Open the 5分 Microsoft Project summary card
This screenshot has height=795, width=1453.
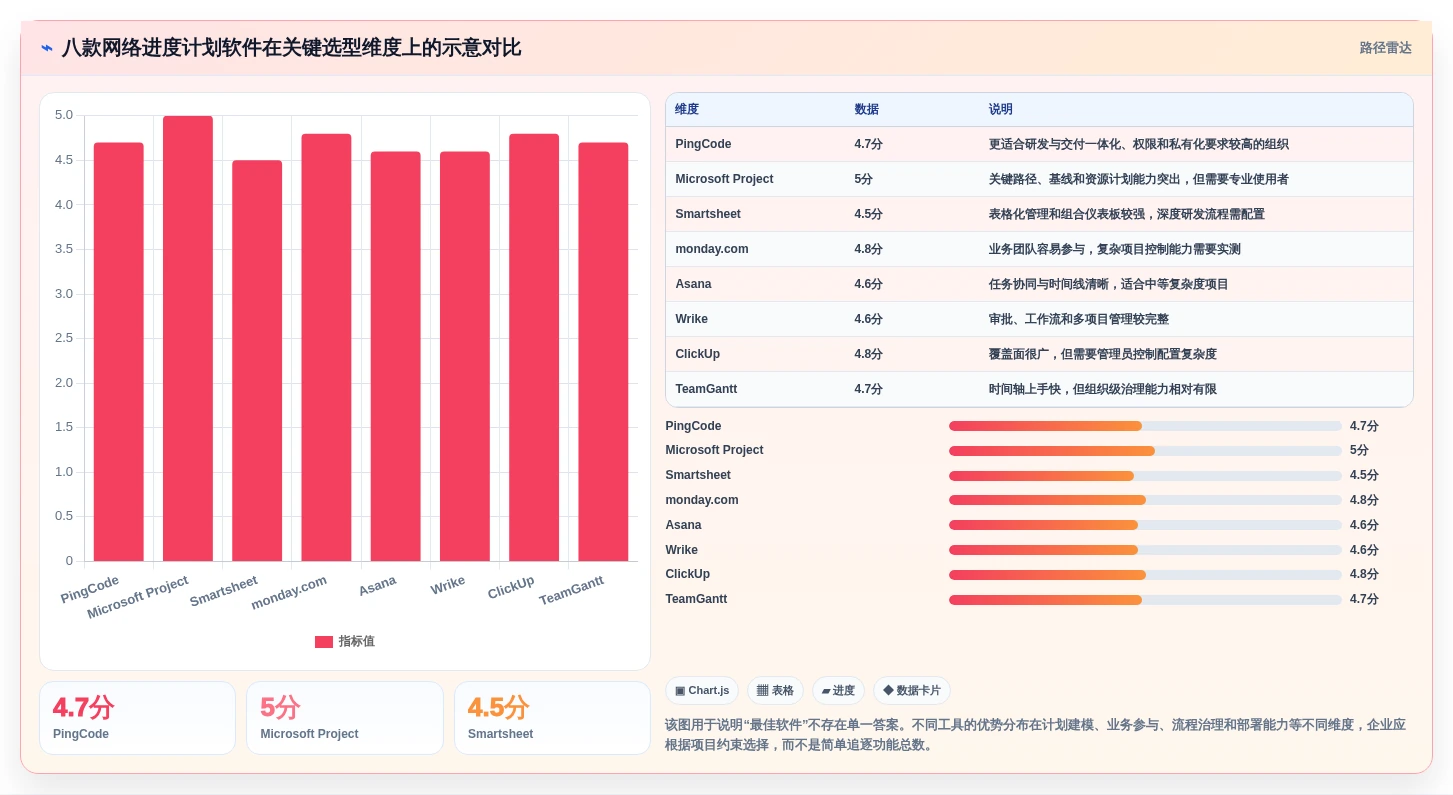(x=345, y=718)
